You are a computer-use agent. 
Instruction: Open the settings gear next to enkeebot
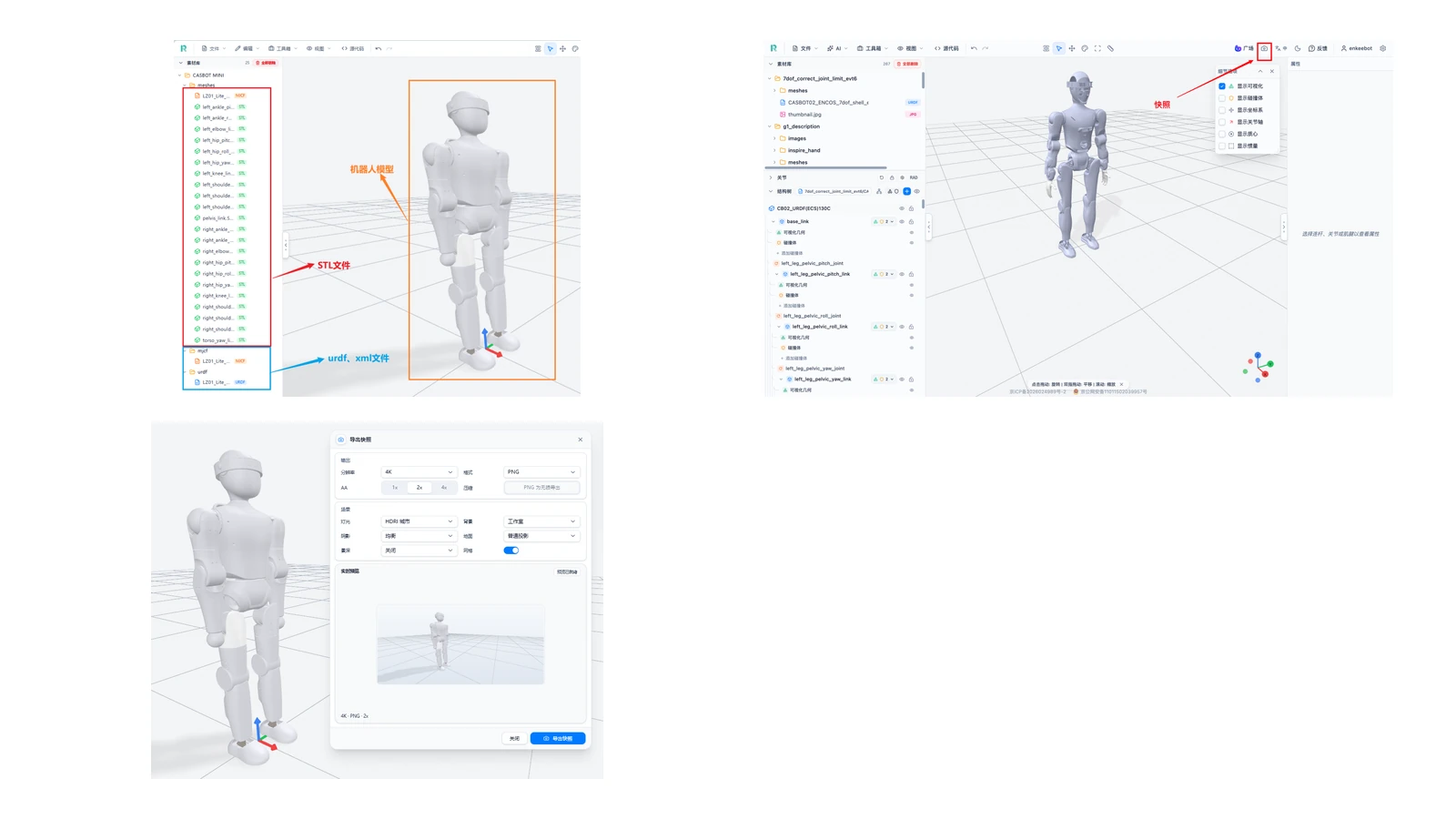tap(1382, 48)
